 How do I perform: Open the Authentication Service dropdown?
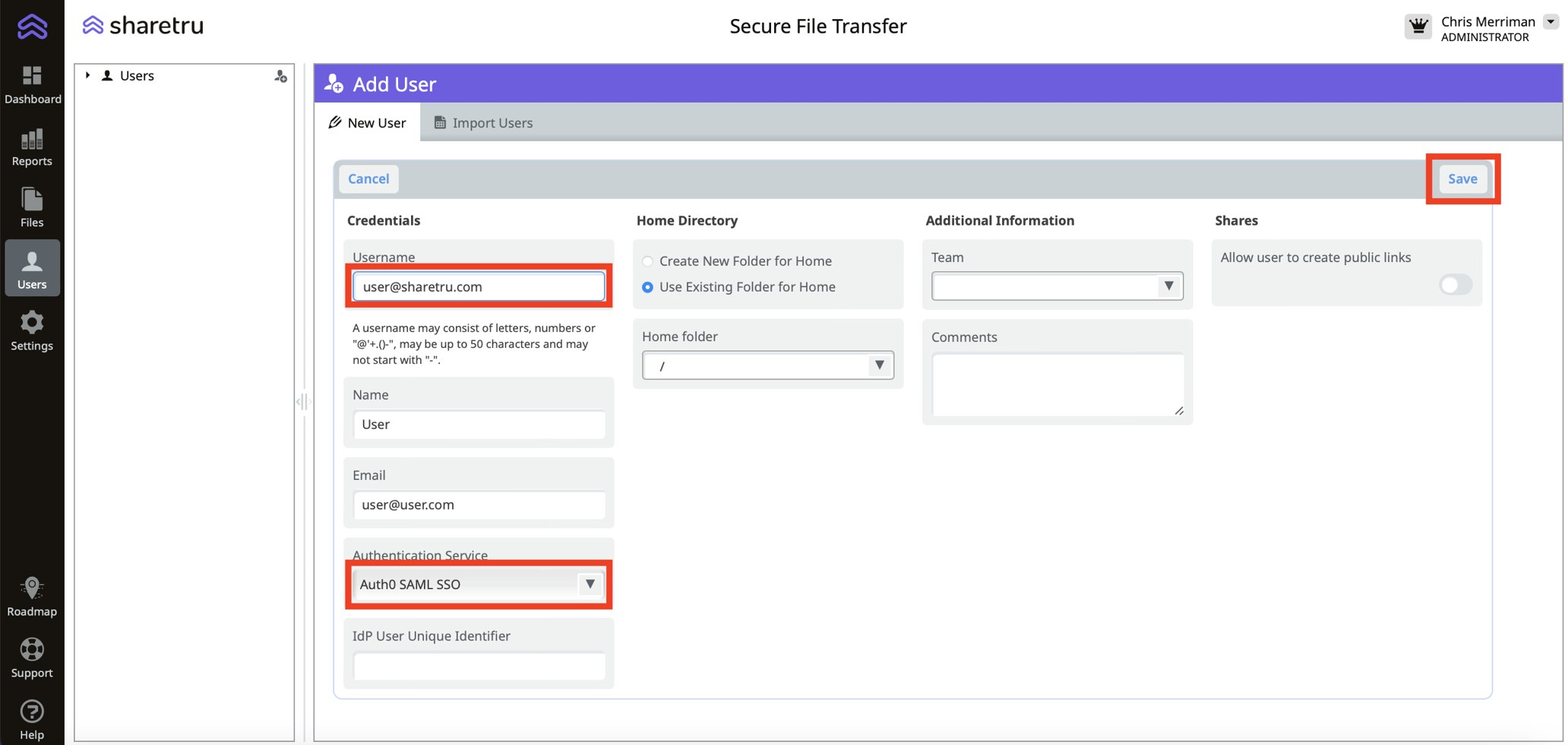pos(590,585)
